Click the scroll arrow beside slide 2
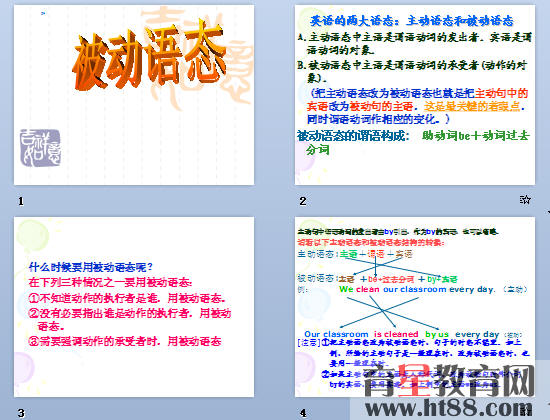This screenshot has width=550, height=420. coord(548,212)
